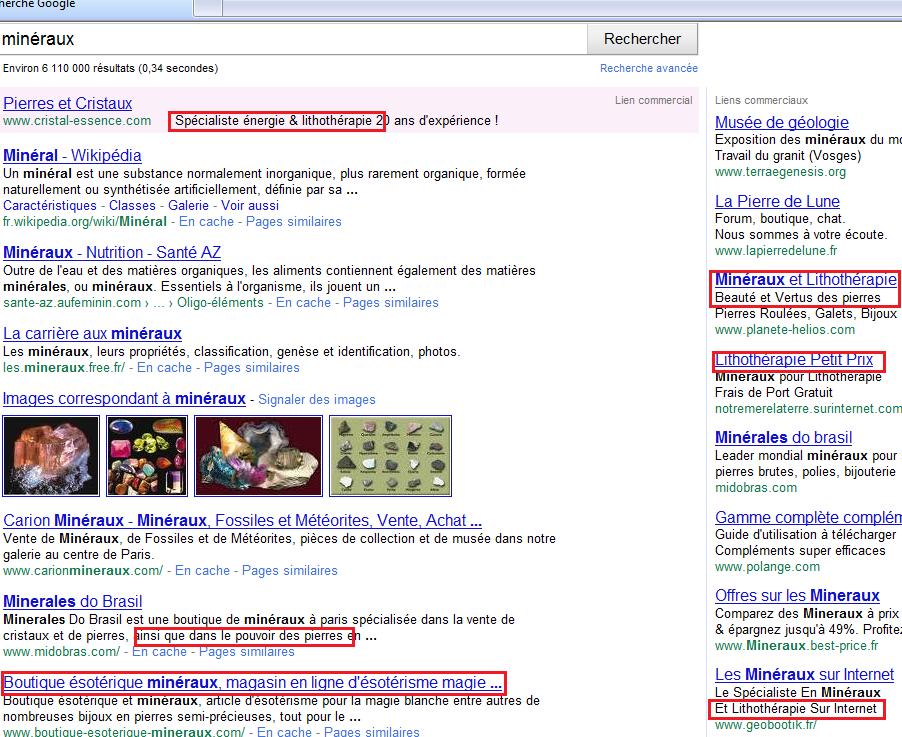
Task: Open the Lithothérapie Petit Prix ad
Action: [x=794, y=360]
